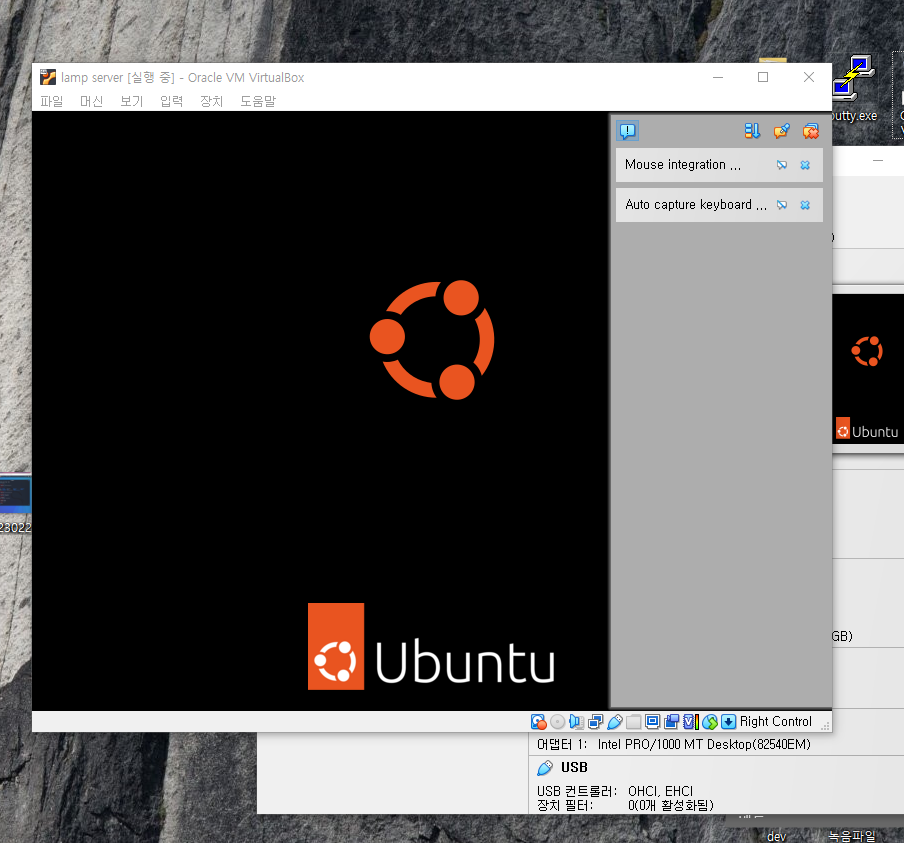Image resolution: width=904 pixels, height=843 pixels.
Task: Click the Right Control host key label
Action: pyautogui.click(x=775, y=722)
